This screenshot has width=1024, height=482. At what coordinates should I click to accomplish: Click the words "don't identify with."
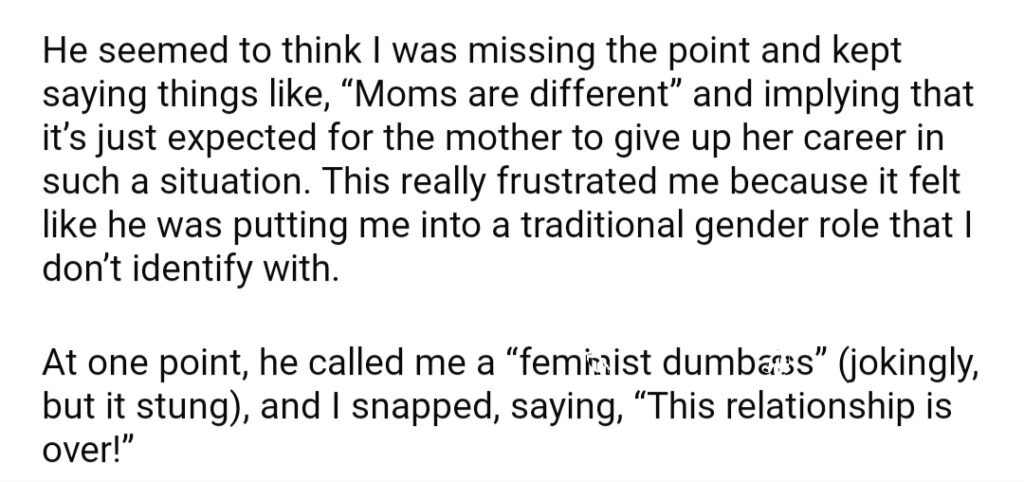(x=191, y=270)
